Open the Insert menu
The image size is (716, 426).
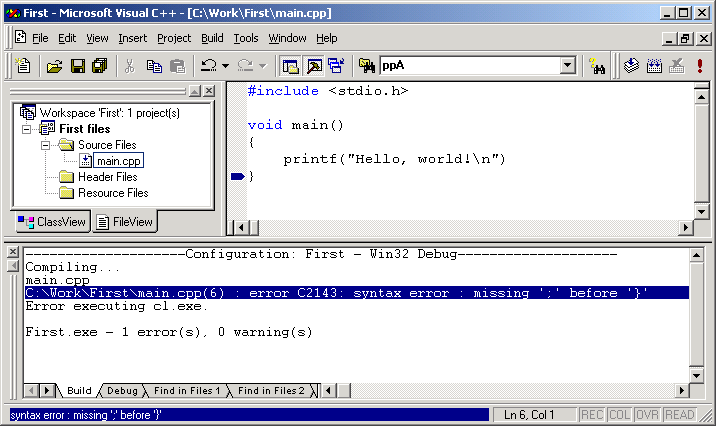click(132, 38)
